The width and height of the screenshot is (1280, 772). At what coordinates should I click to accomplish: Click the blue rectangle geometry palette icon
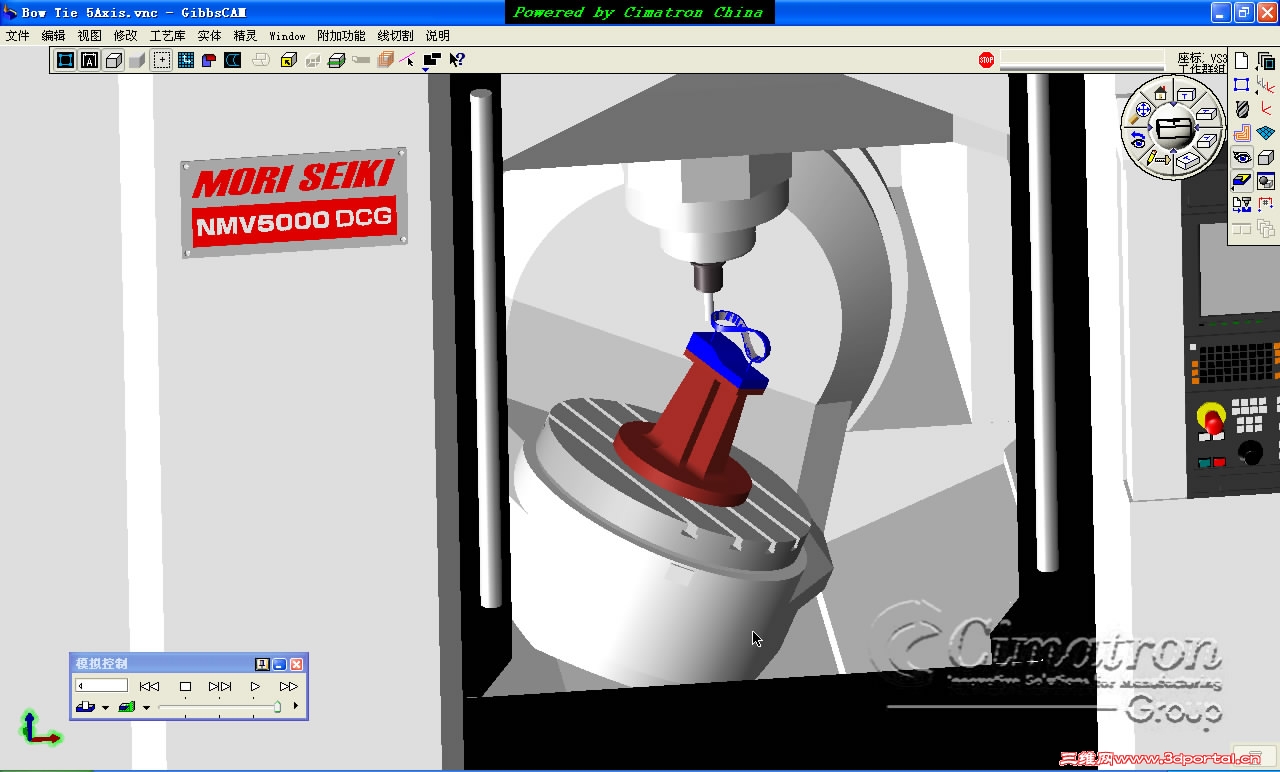click(x=1241, y=85)
